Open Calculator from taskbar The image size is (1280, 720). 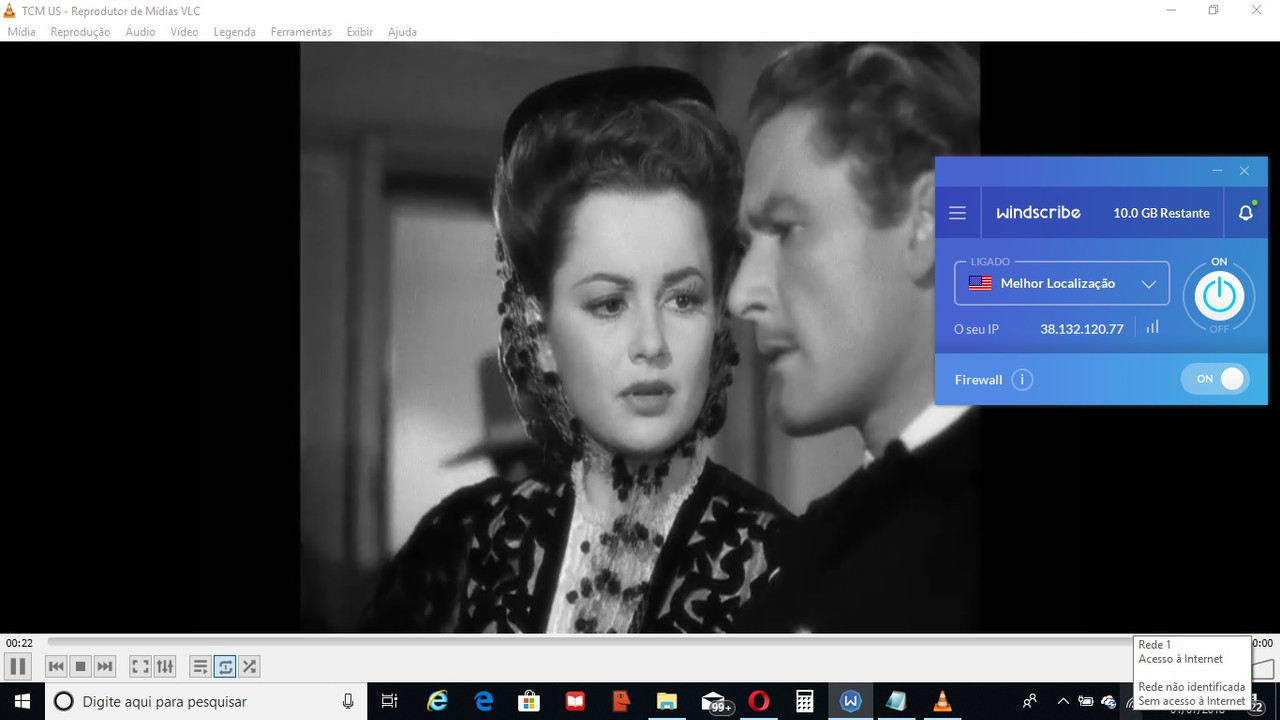coord(805,701)
